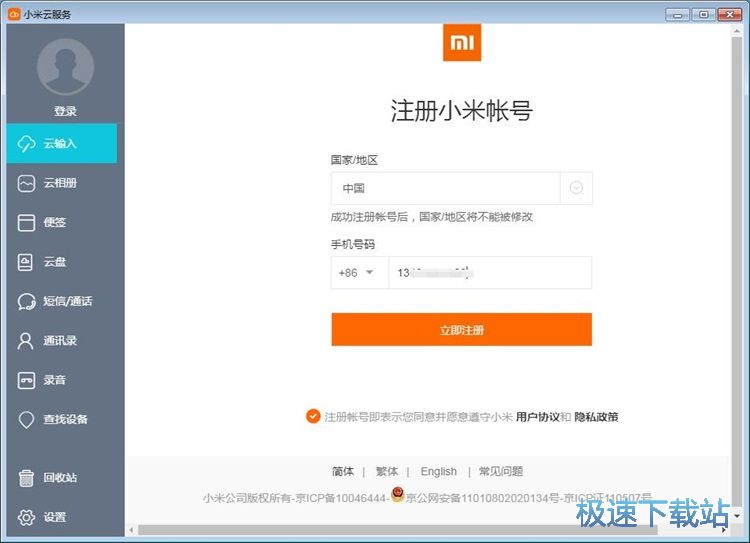This screenshot has width=750, height=543.
Task: Click the orange MI logo
Action: click(462, 43)
